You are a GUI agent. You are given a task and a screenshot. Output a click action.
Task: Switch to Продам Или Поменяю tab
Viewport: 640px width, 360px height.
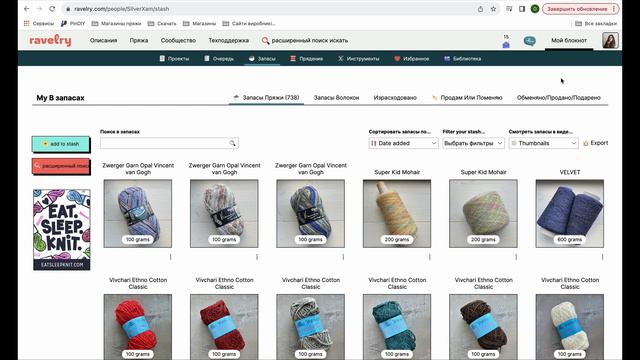tap(467, 98)
